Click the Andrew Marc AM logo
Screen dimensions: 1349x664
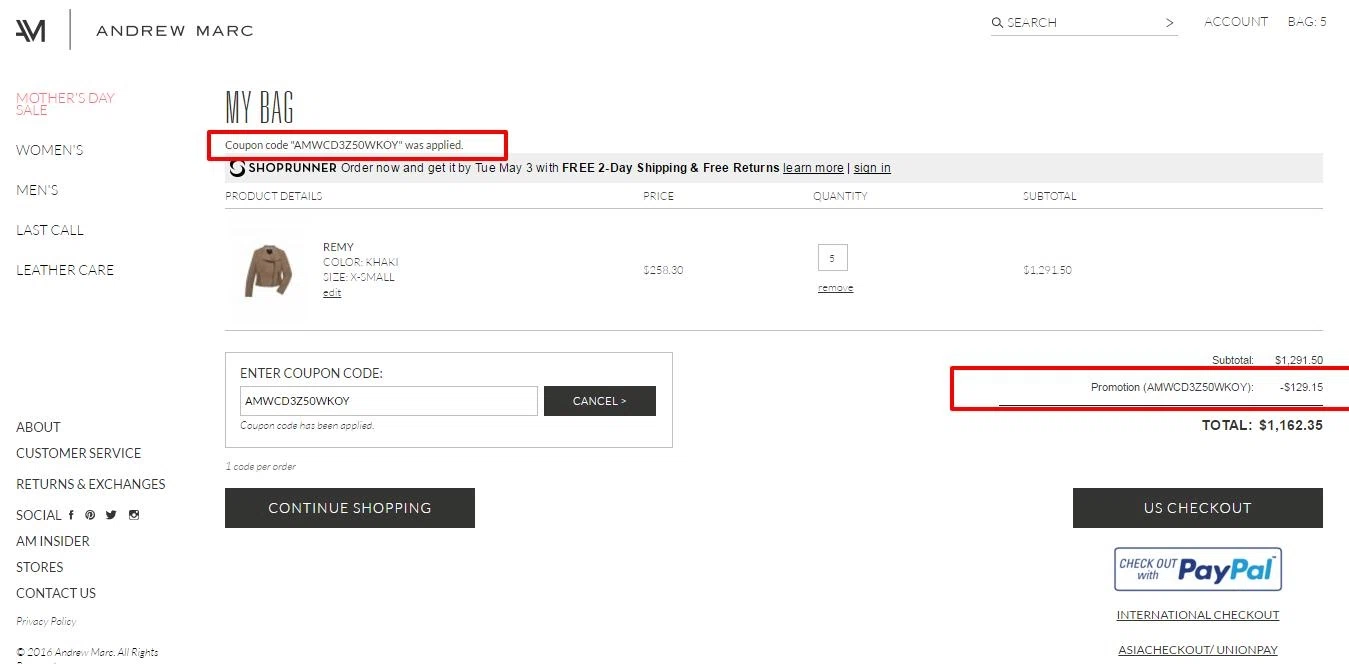click(31, 31)
